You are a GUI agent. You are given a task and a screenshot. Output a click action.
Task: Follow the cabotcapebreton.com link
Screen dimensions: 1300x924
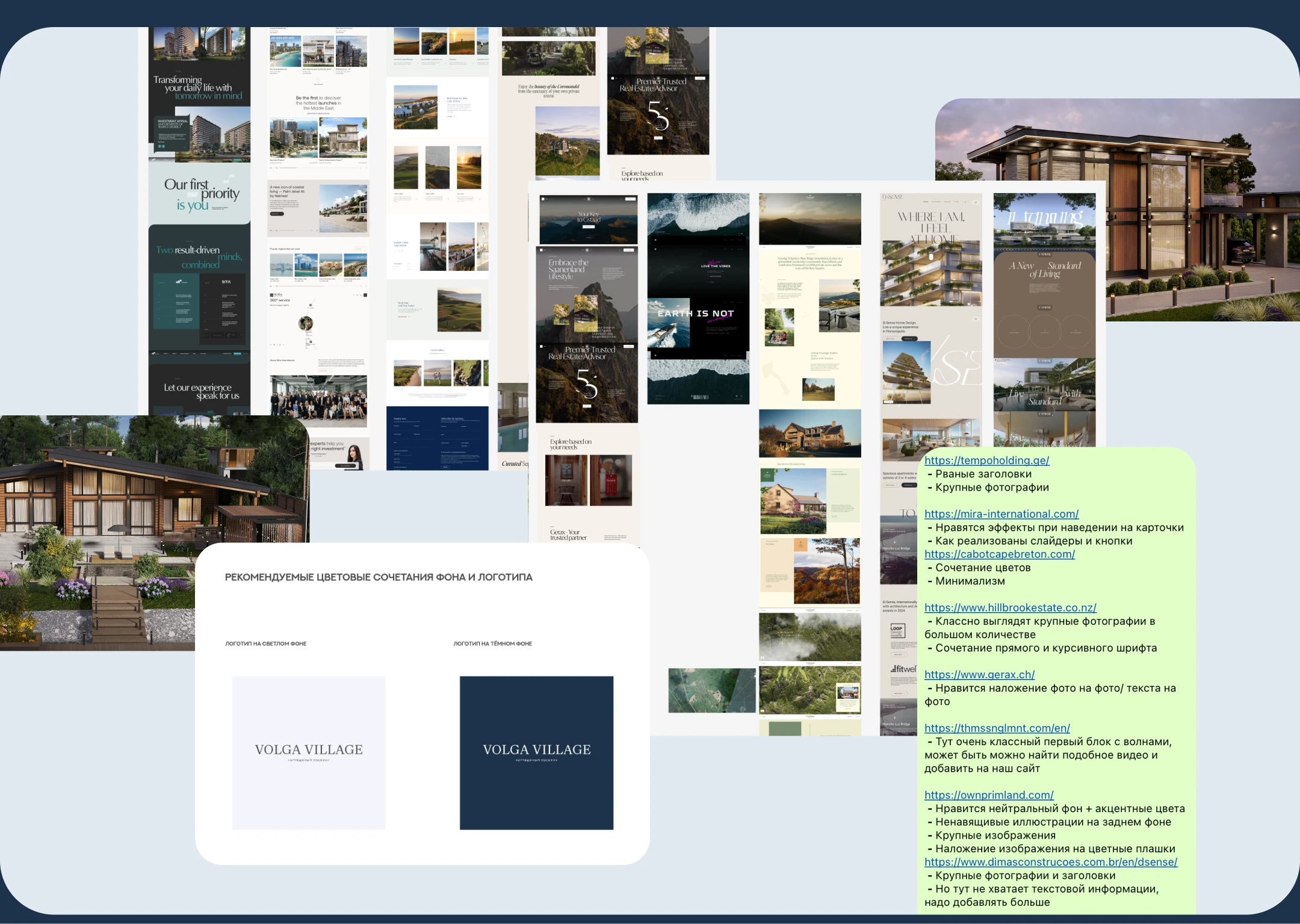(x=1000, y=554)
